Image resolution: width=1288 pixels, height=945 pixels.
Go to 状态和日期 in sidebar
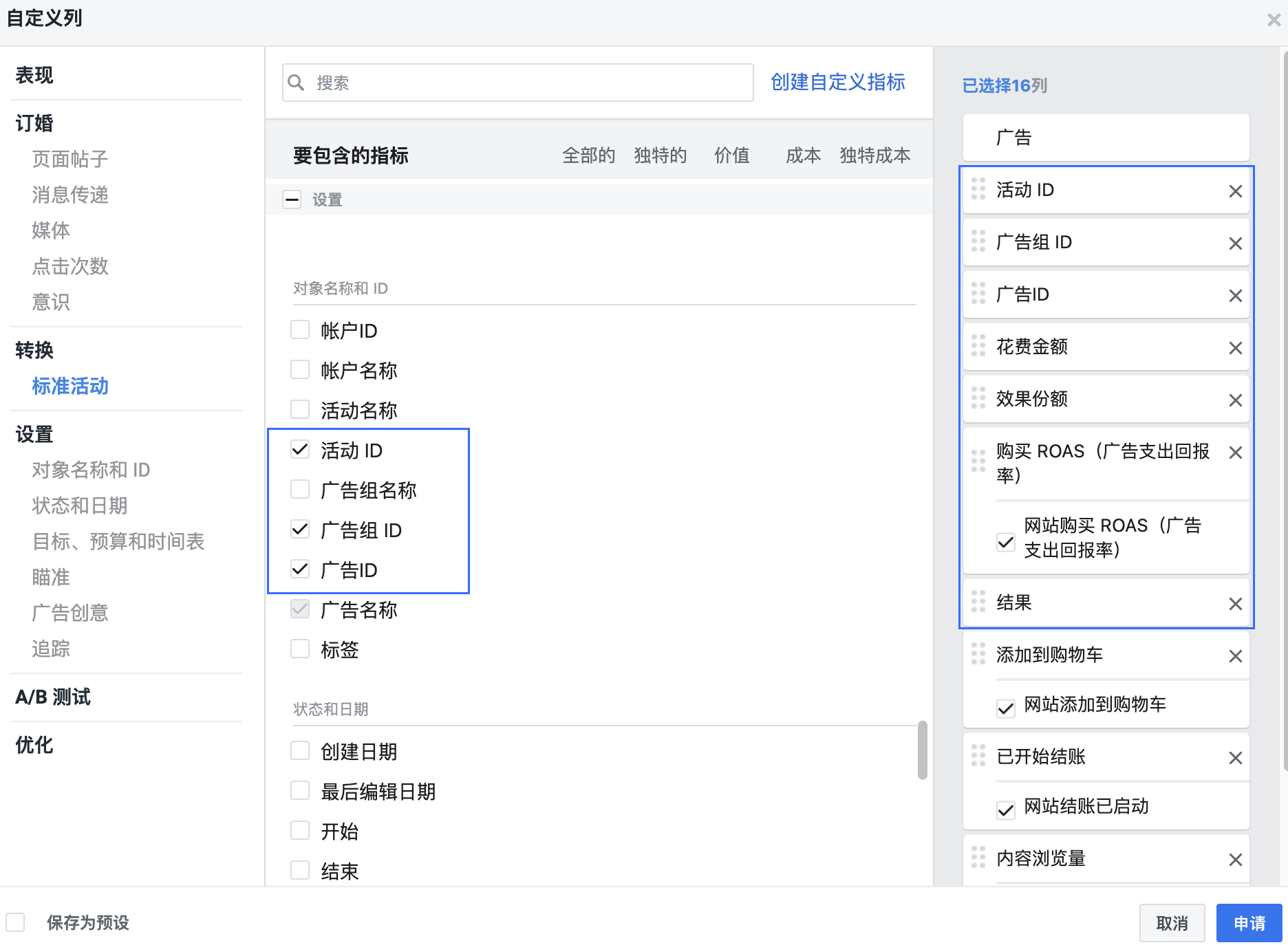tap(80, 506)
